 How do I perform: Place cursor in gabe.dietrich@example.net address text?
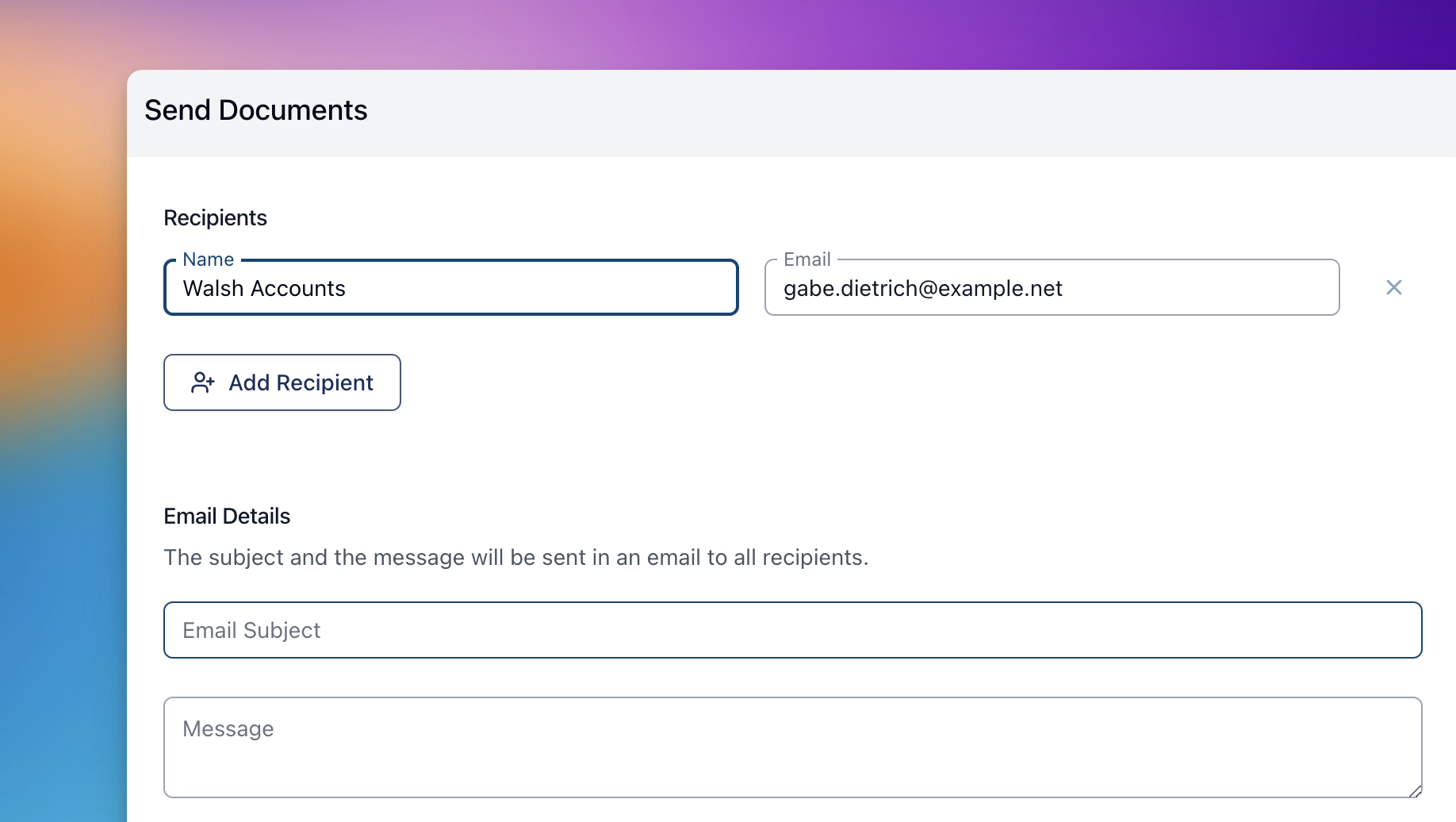point(922,289)
